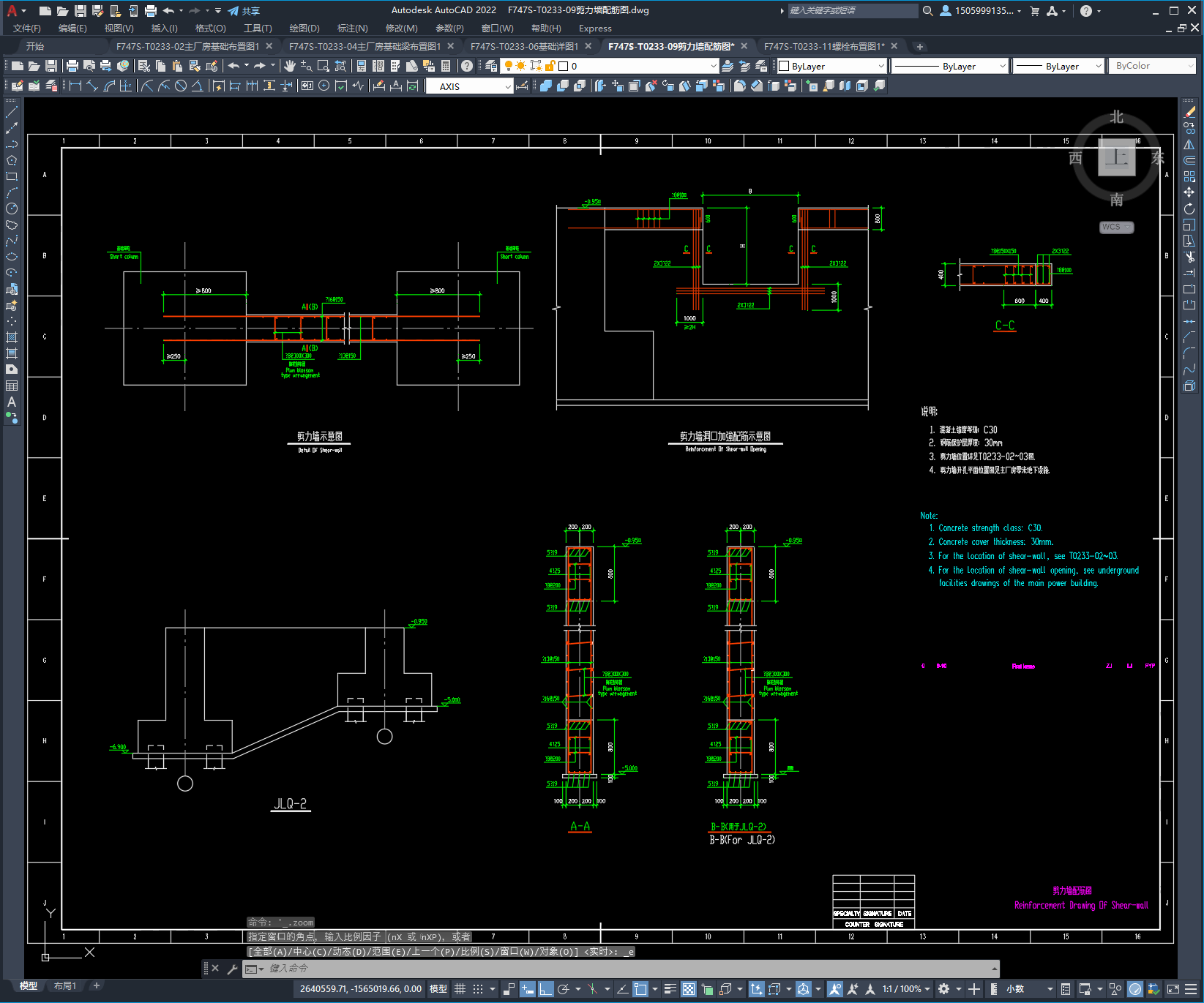Click the ViewCube top face 上
1204x1003 pixels.
click(1117, 157)
